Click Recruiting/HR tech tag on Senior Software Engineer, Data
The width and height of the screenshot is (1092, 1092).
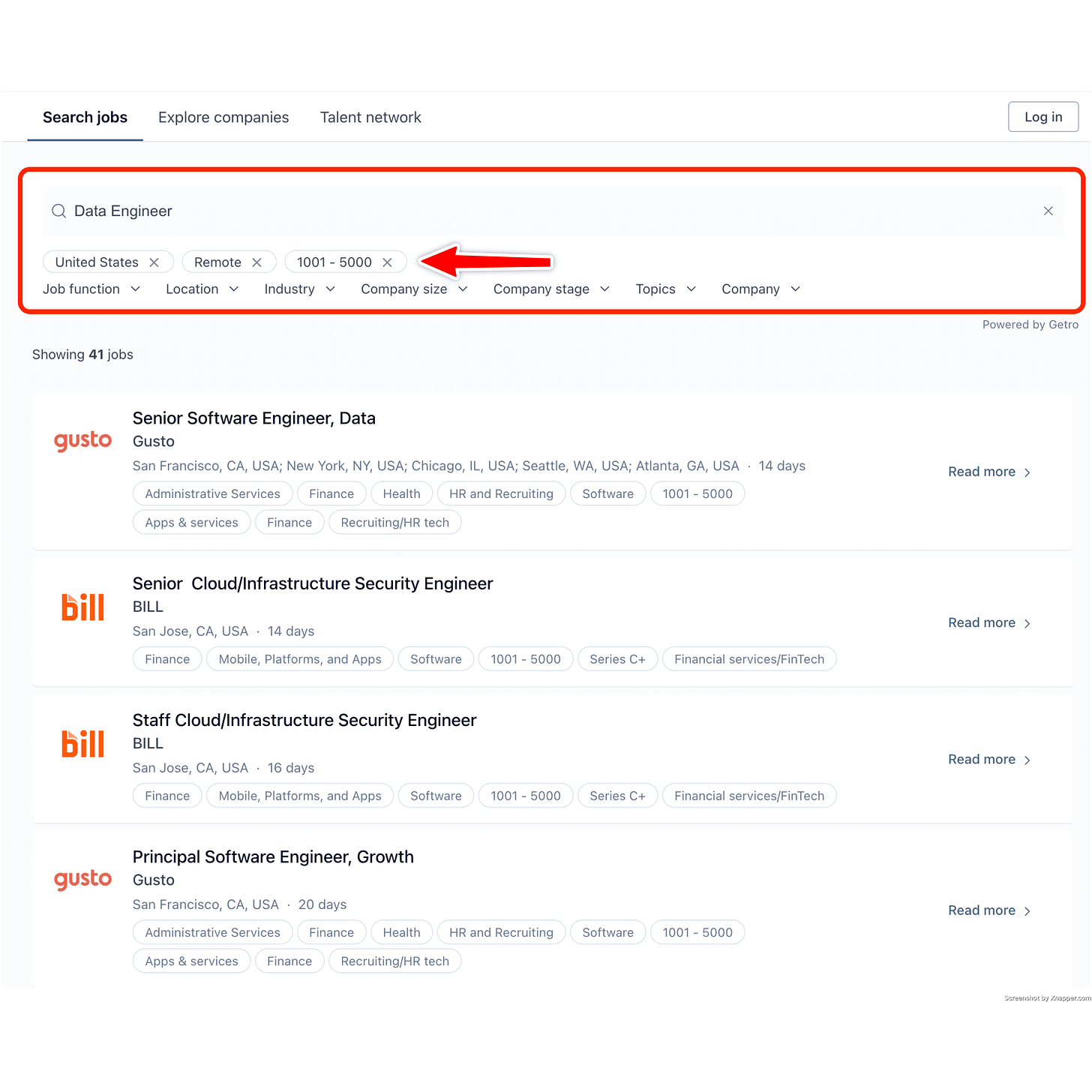[394, 522]
